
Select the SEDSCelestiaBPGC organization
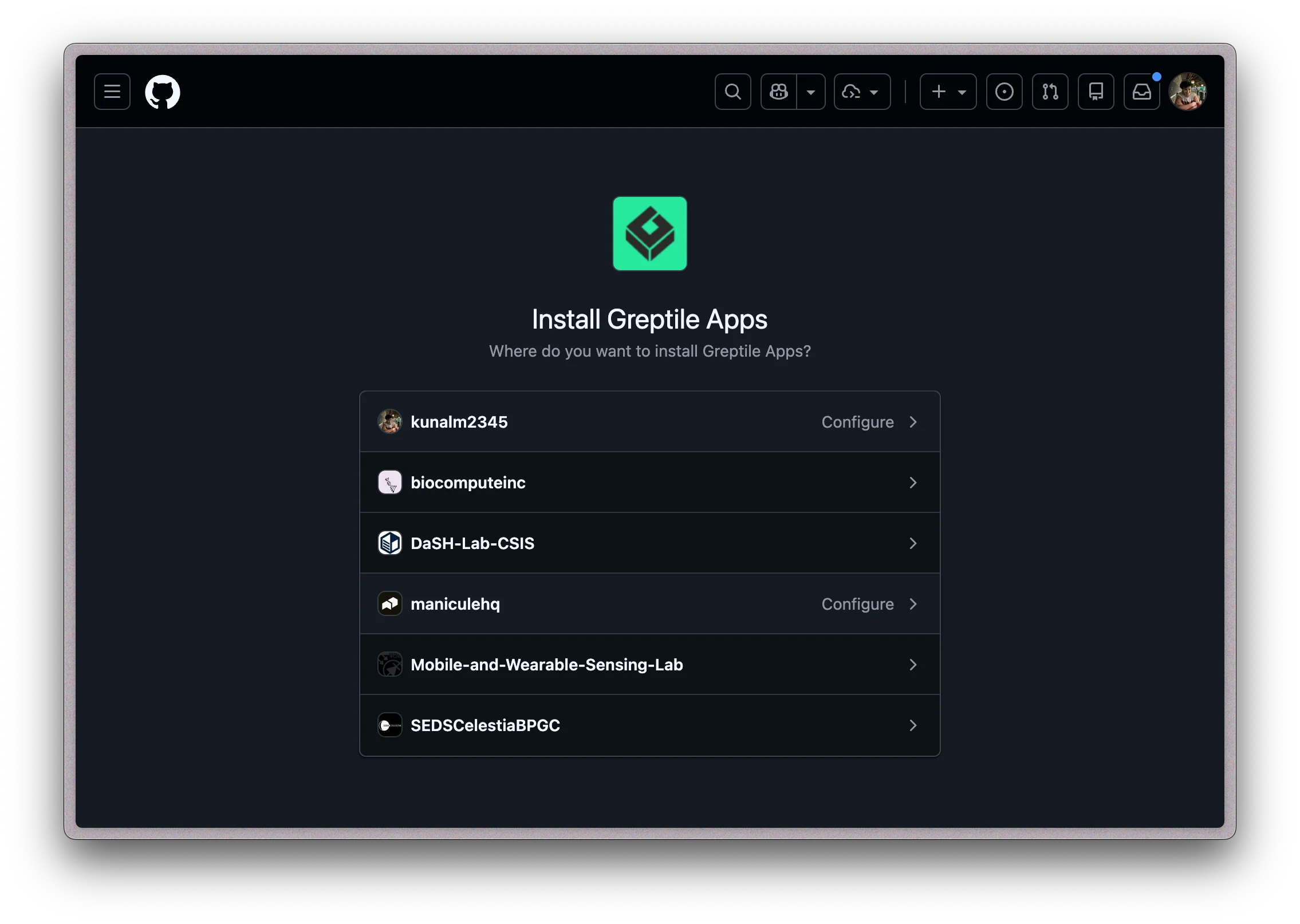[x=650, y=725]
